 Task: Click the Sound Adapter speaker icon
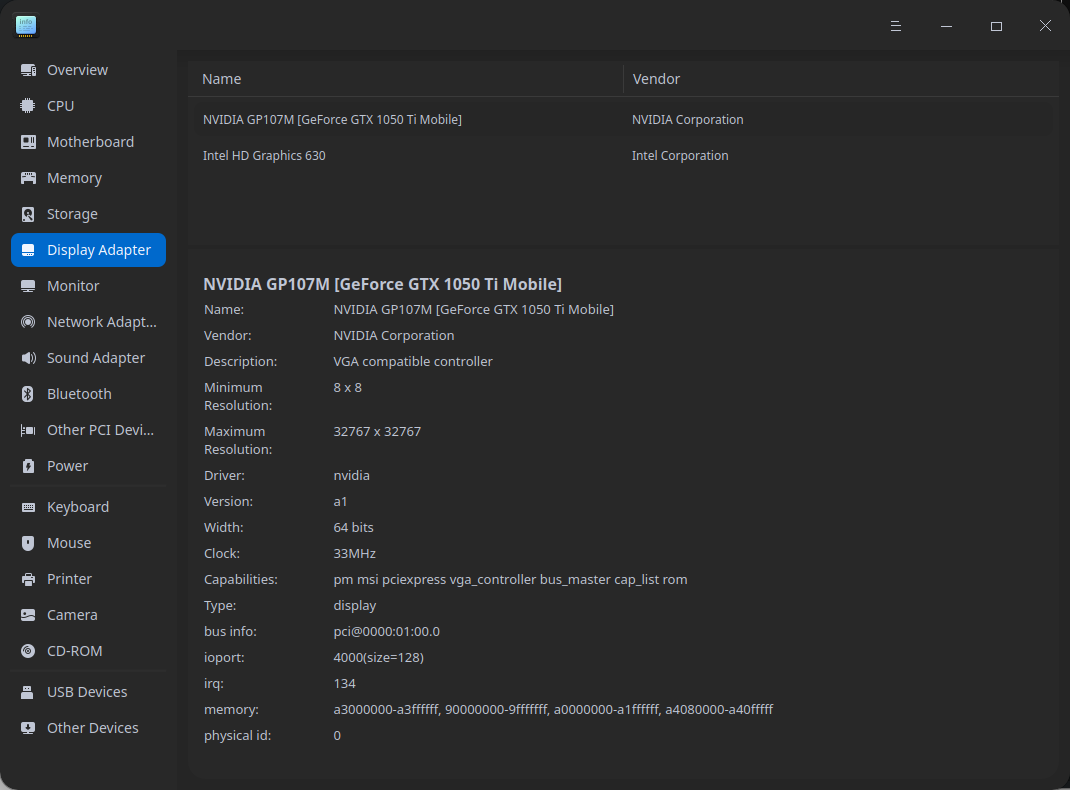[28, 358]
